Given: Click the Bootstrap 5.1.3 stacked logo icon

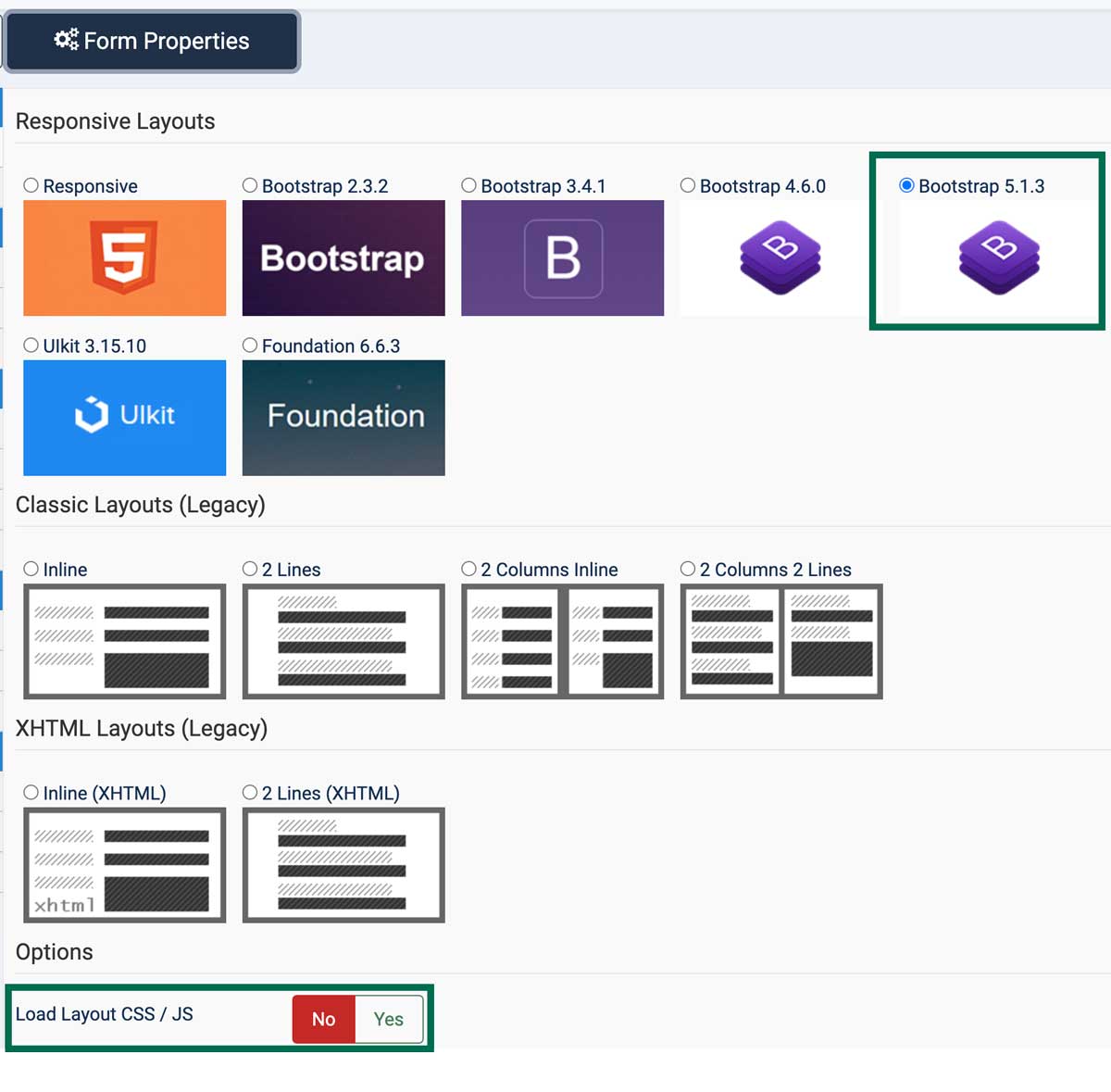Looking at the screenshot, I should pyautogui.click(x=998, y=257).
